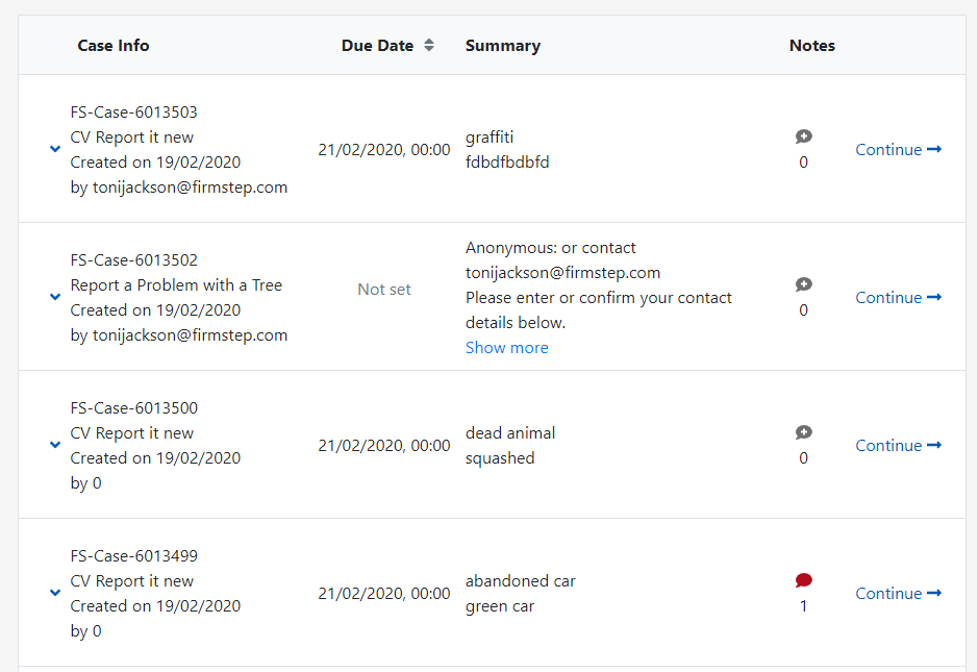The height and width of the screenshot is (672, 977).
Task: Add a note to case FS-Case-6013502
Action: (x=804, y=285)
